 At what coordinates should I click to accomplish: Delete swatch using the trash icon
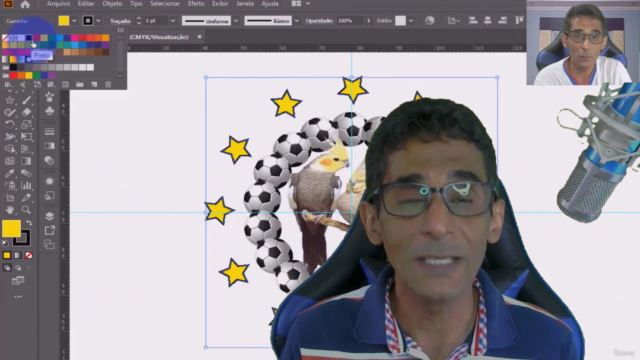pyautogui.click(x=108, y=84)
